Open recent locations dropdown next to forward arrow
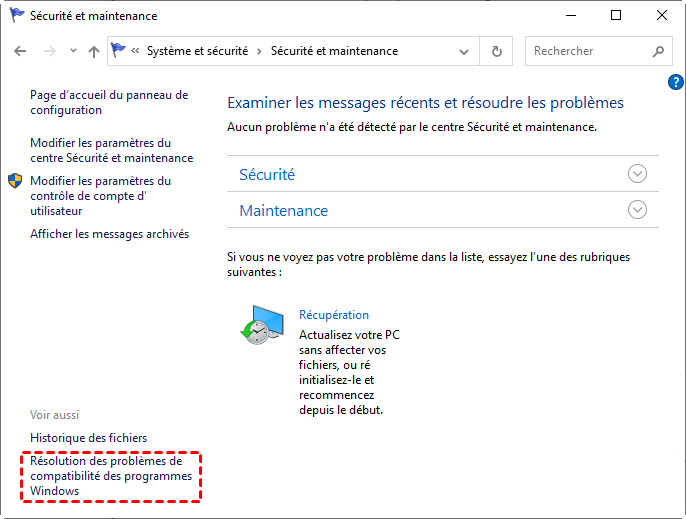The width and height of the screenshot is (686, 519). (74, 51)
